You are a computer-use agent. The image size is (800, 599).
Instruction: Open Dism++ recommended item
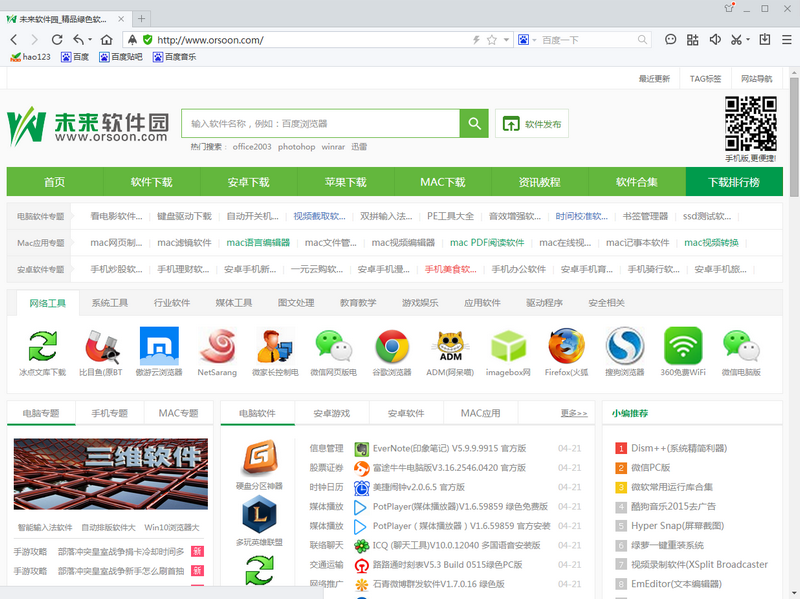679,448
